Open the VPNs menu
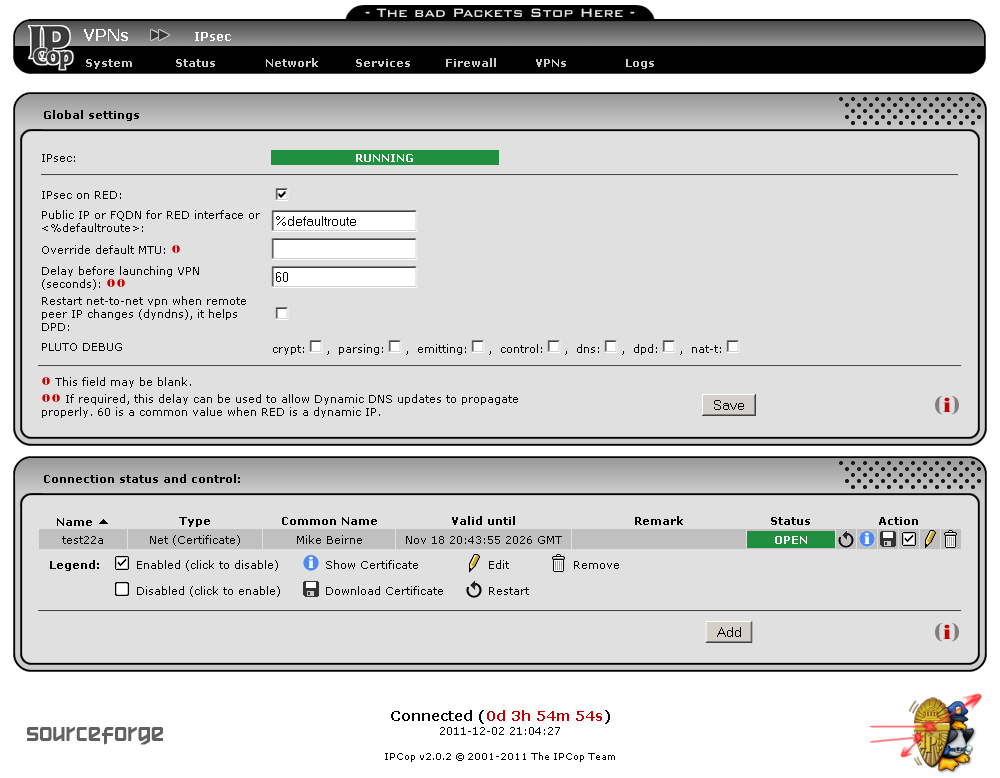Viewport: 1000px width, 778px height. [551, 63]
